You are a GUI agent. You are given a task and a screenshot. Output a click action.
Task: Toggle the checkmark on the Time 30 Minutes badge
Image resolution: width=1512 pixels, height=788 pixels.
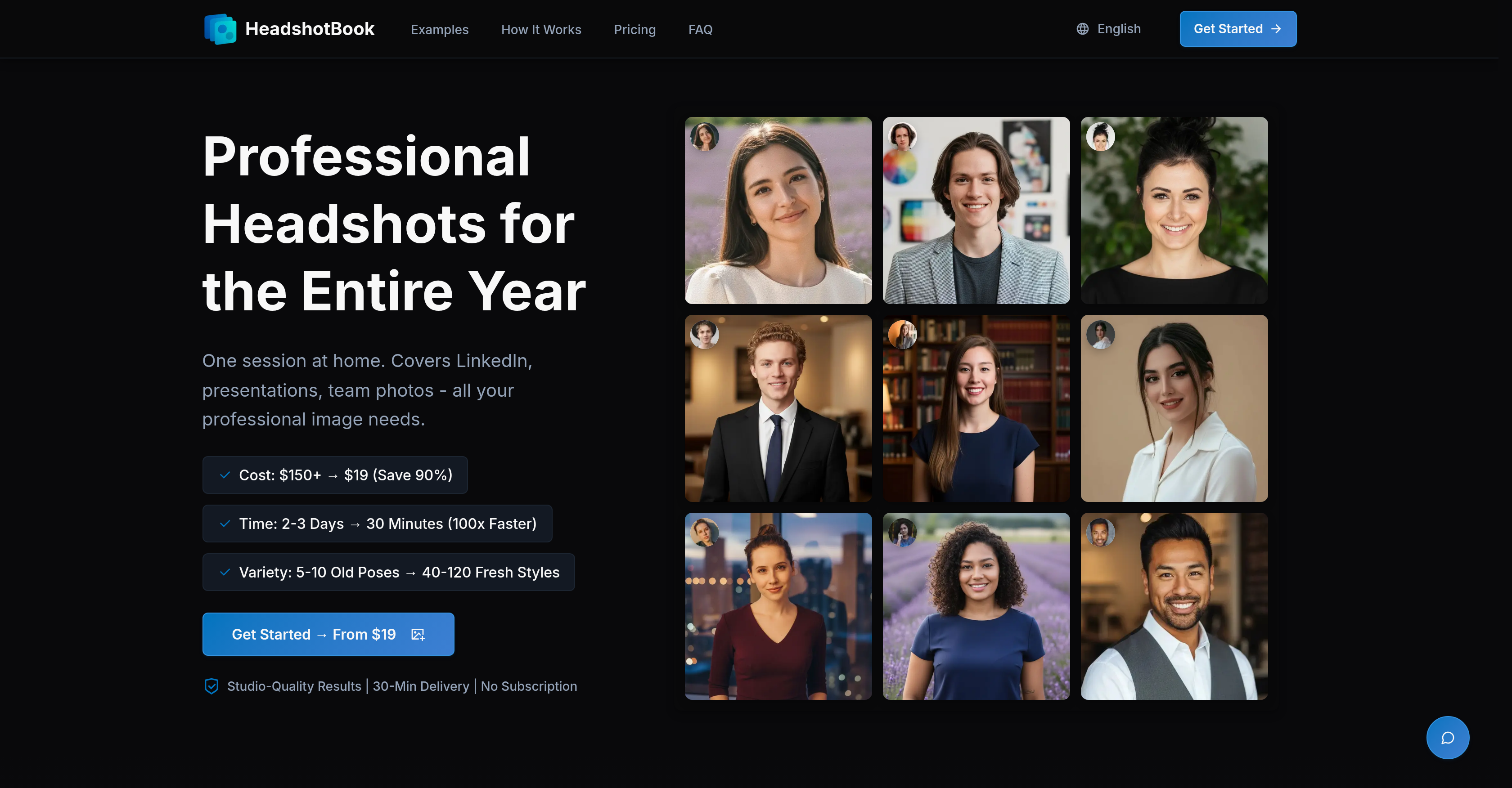pos(224,524)
